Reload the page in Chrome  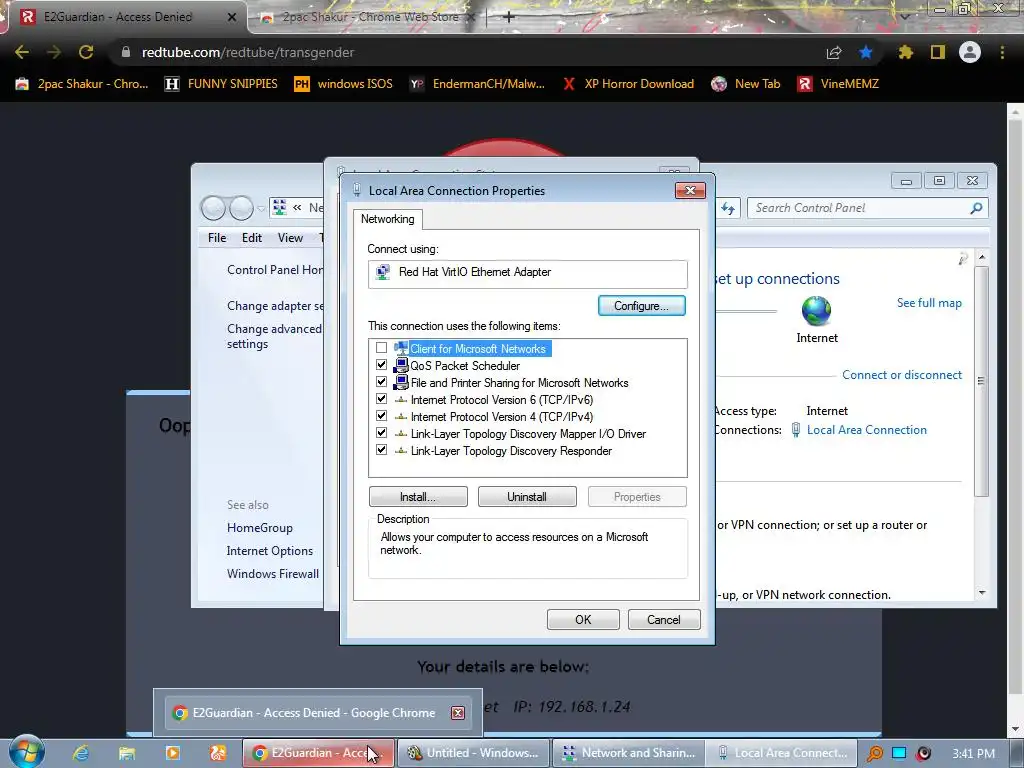coord(86,52)
